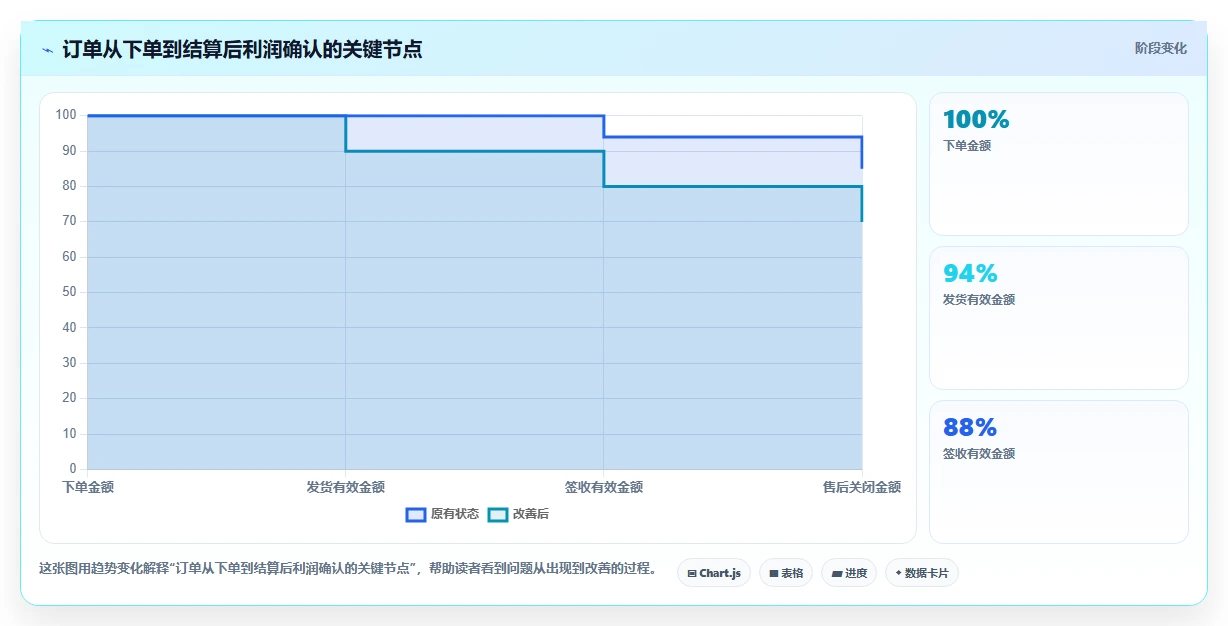Click the description text below the chart

(349, 569)
